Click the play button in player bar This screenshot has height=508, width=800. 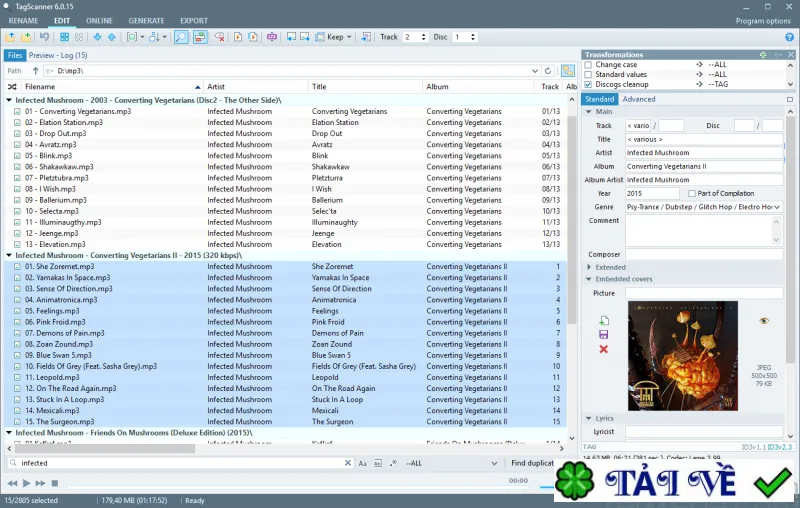tap(27, 483)
